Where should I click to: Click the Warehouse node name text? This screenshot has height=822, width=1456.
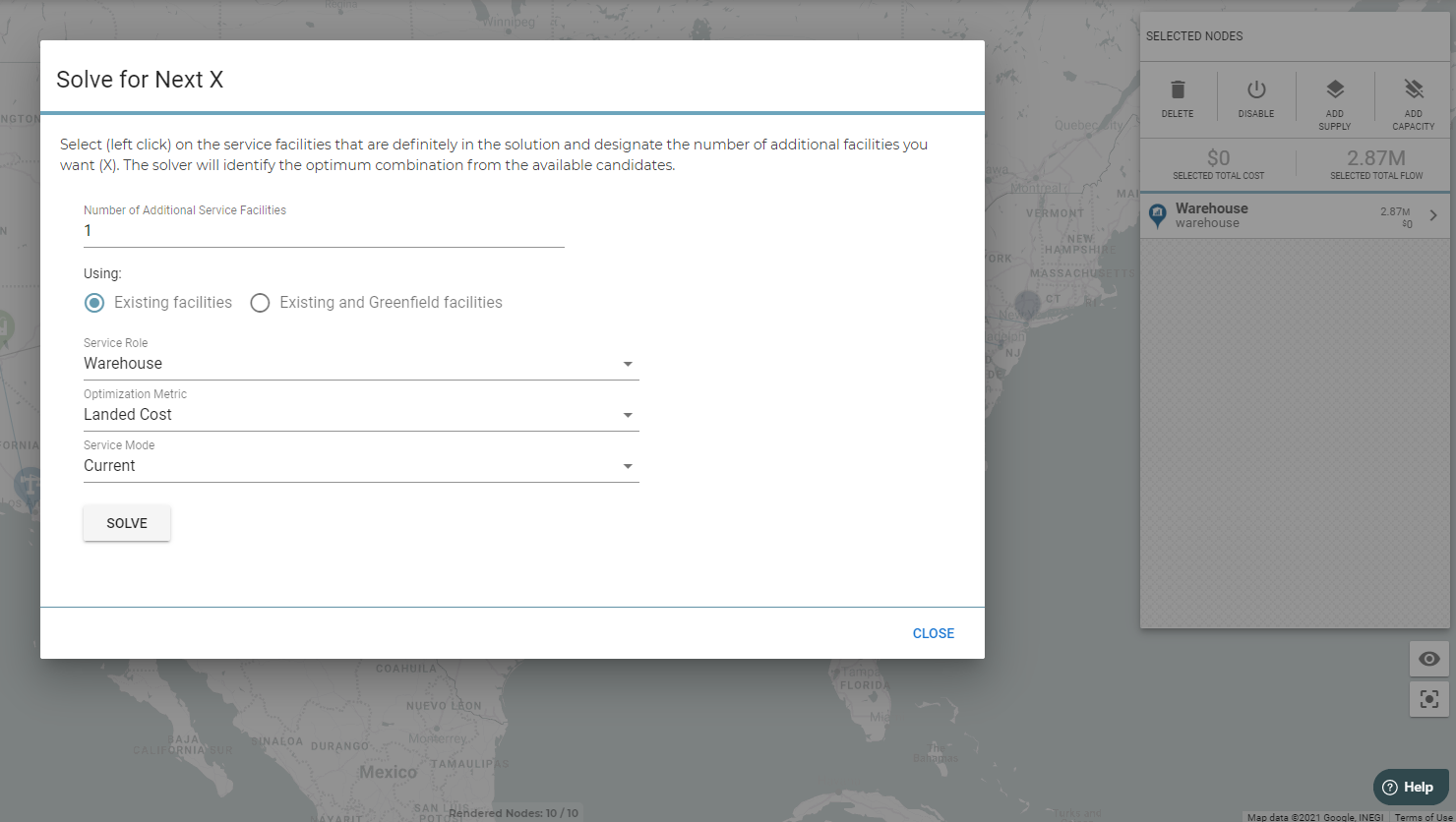coord(1211,208)
